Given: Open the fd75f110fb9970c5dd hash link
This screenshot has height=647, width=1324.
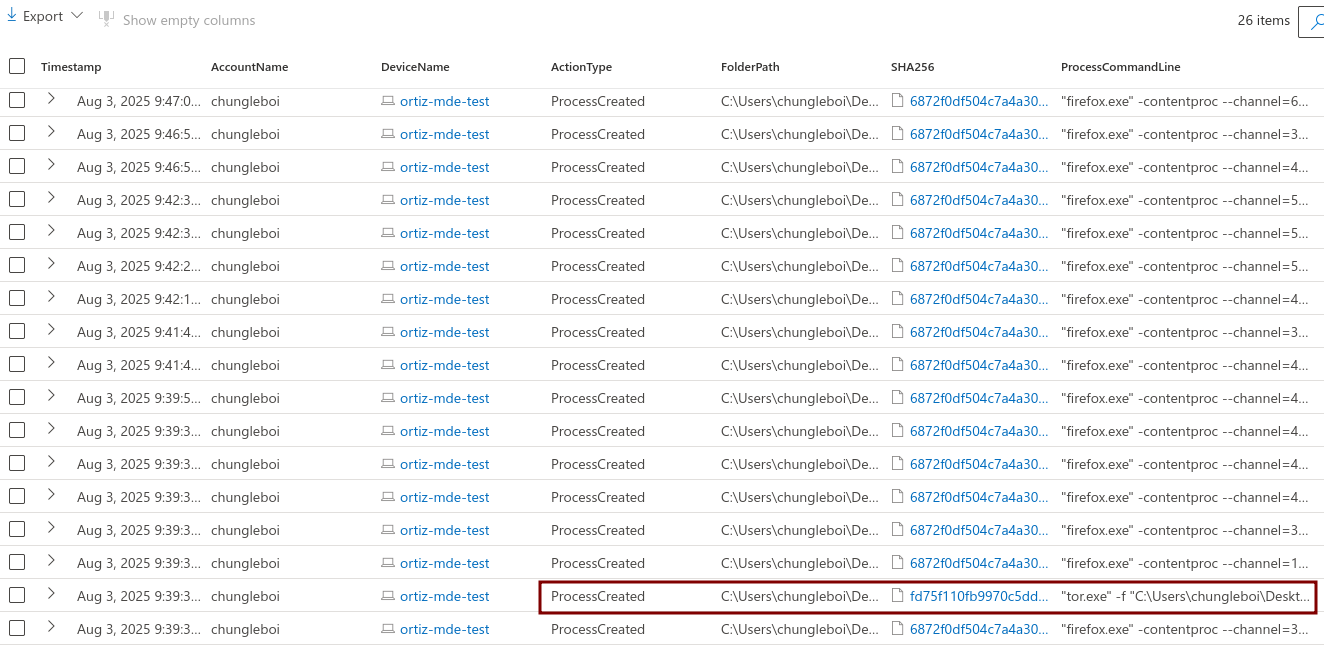Looking at the screenshot, I should click(x=978, y=597).
